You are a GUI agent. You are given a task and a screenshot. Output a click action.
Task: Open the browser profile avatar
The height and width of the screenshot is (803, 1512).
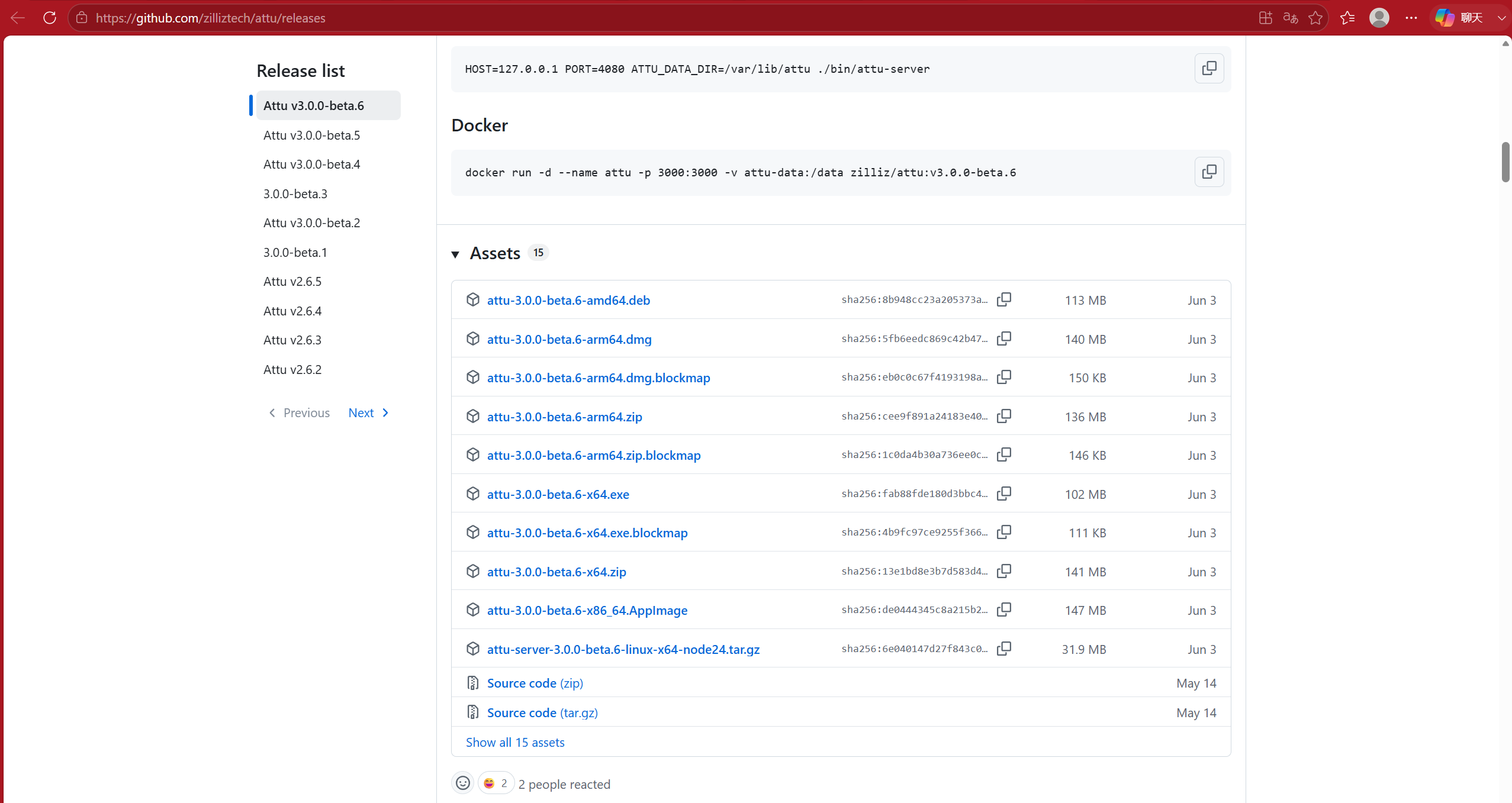pyautogui.click(x=1379, y=18)
